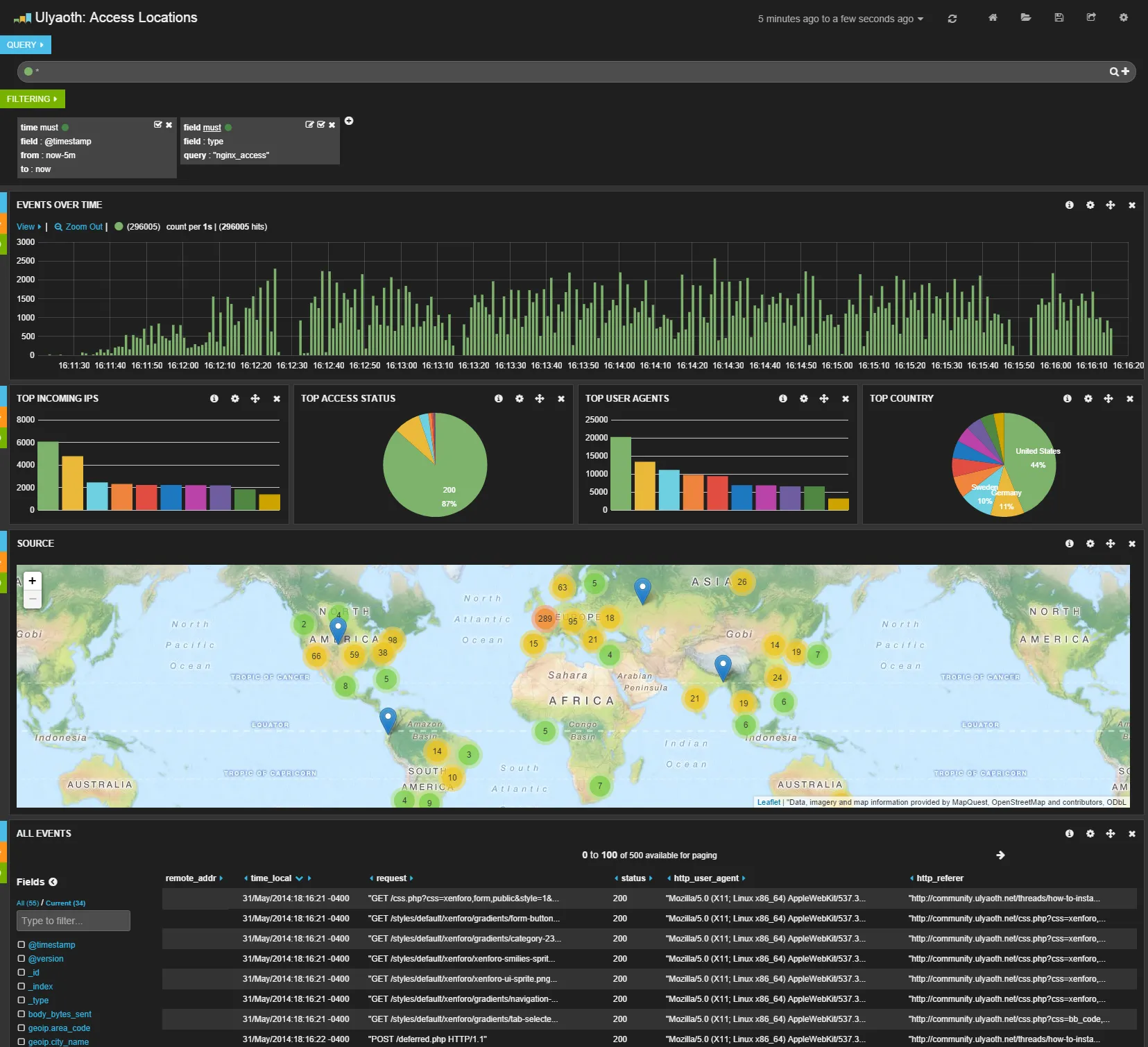Enable the body_bytes_sent field checkbox
1148x1047 pixels.
22,1014
